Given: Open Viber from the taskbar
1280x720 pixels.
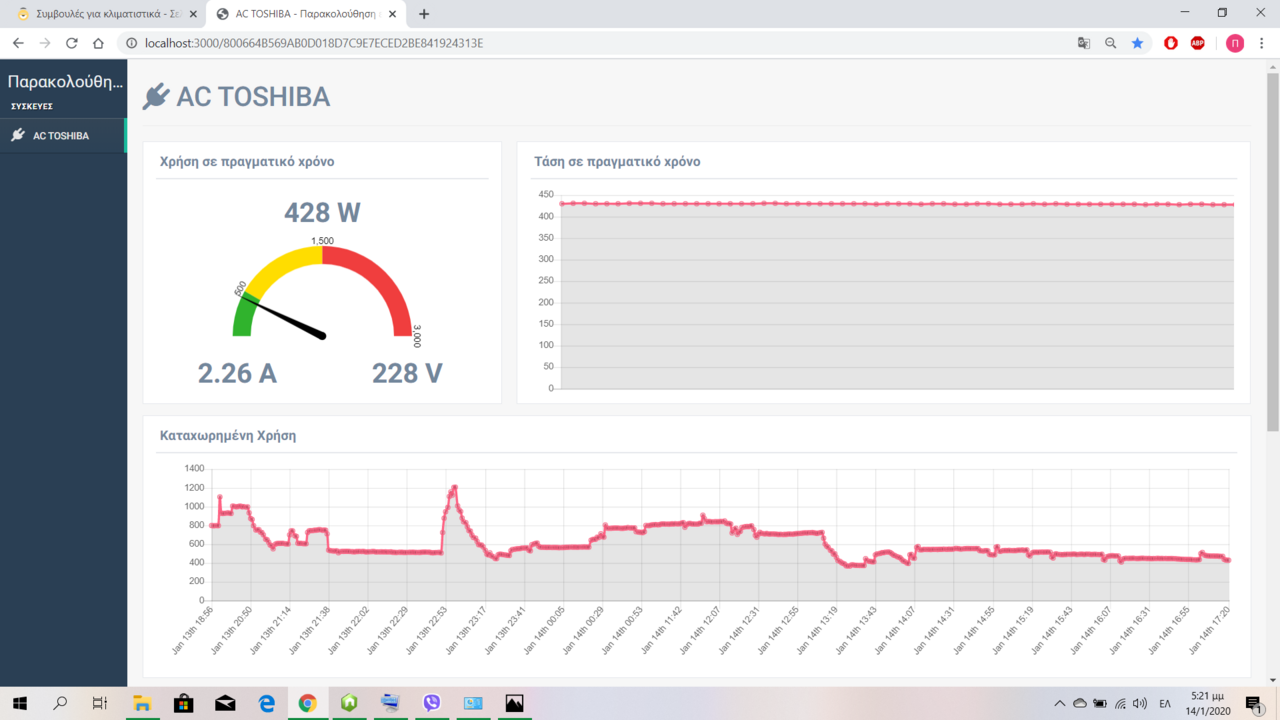Looking at the screenshot, I should 431,703.
